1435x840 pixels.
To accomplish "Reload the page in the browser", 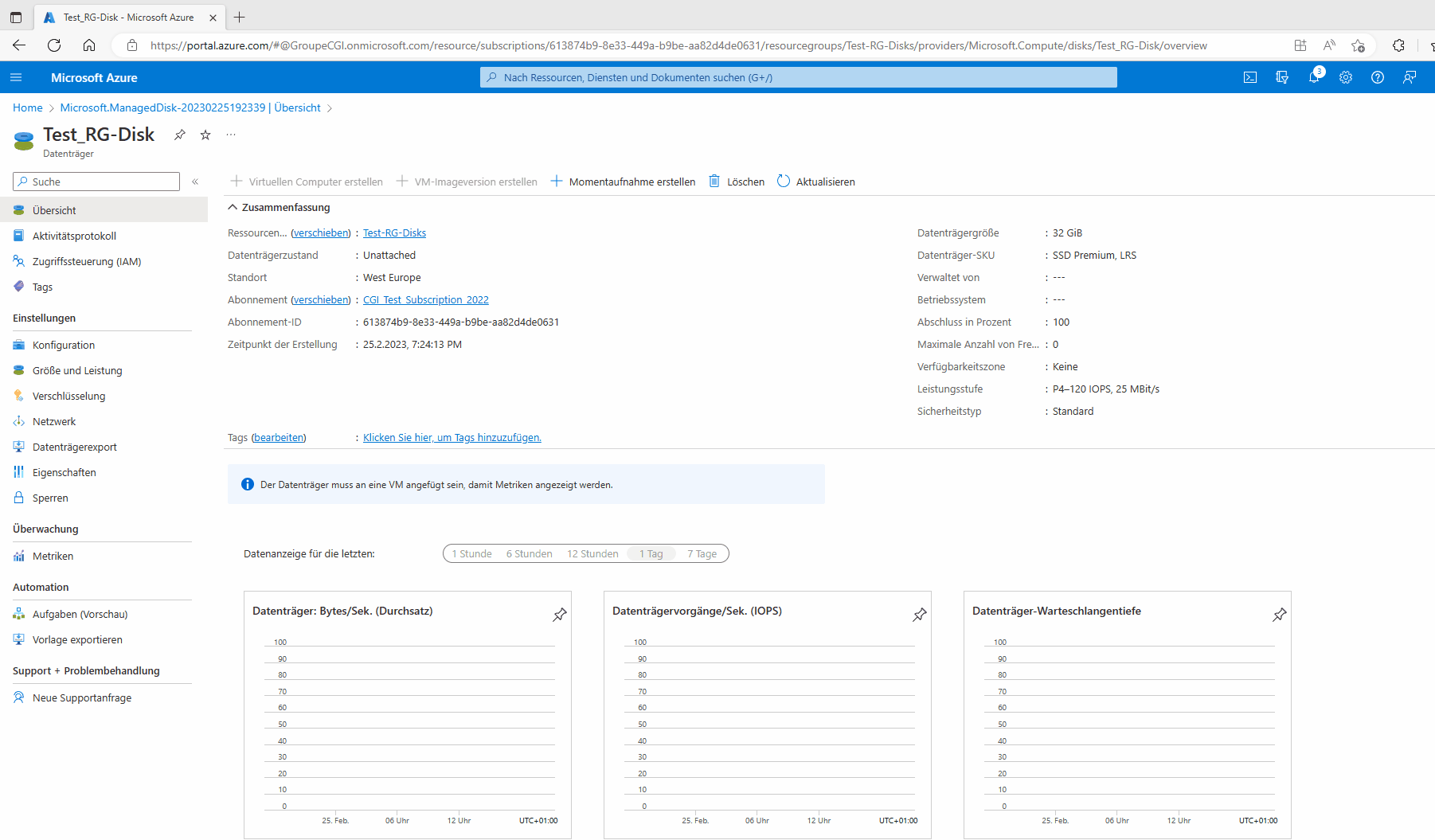I will 54,45.
